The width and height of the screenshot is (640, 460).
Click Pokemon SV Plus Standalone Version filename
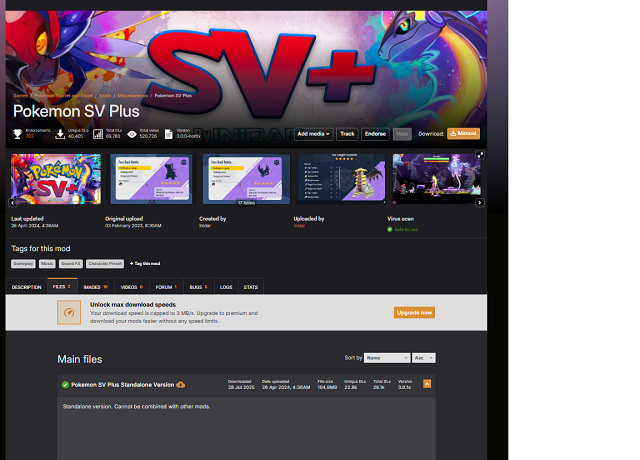(x=122, y=384)
